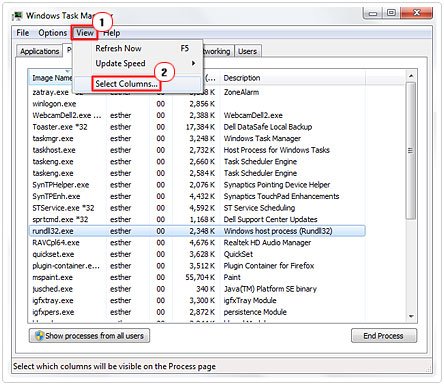Click Synaptics TouchPad Enhancements description
This screenshot has height=386, width=444.
pyautogui.click(x=282, y=197)
